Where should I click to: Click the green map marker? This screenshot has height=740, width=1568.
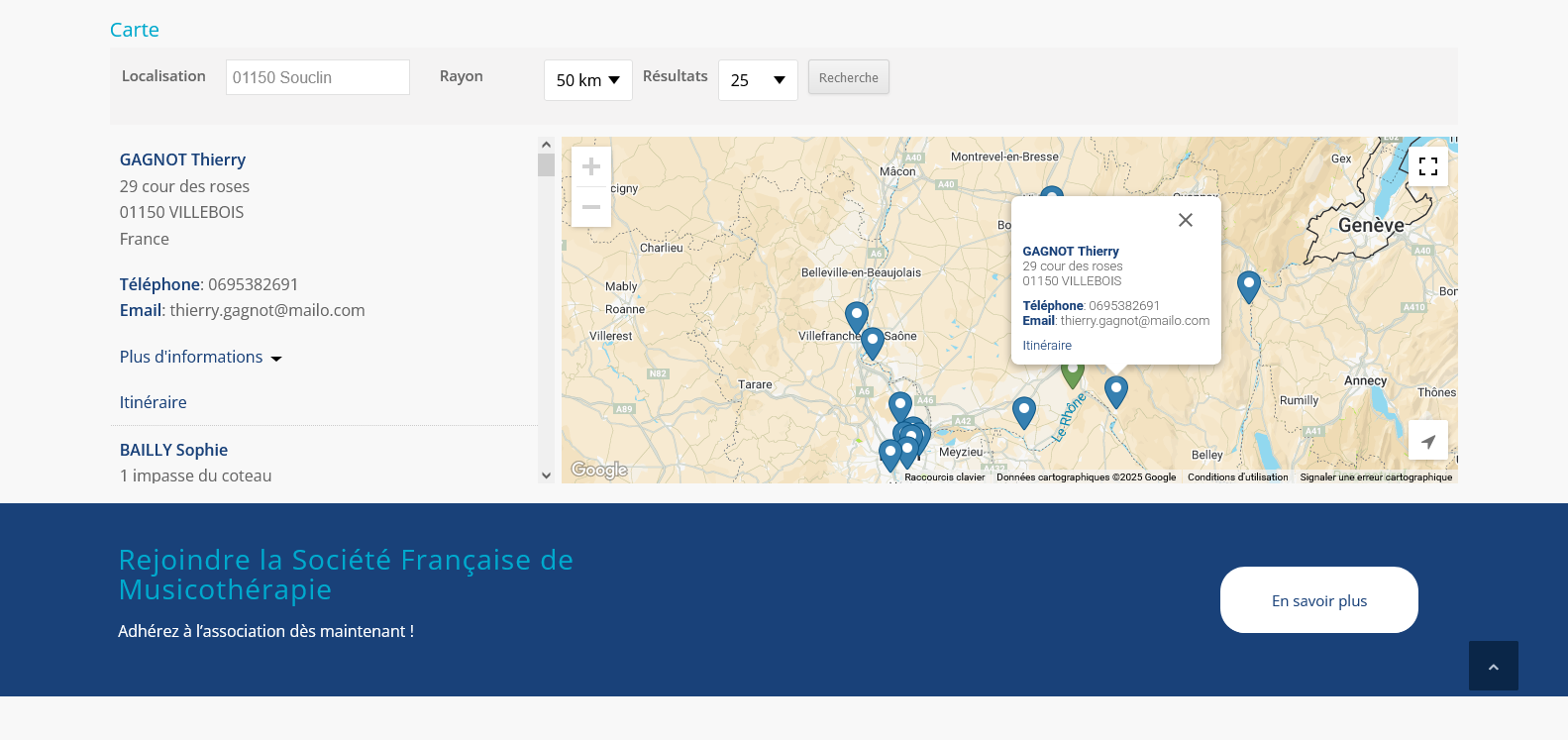[1073, 374]
